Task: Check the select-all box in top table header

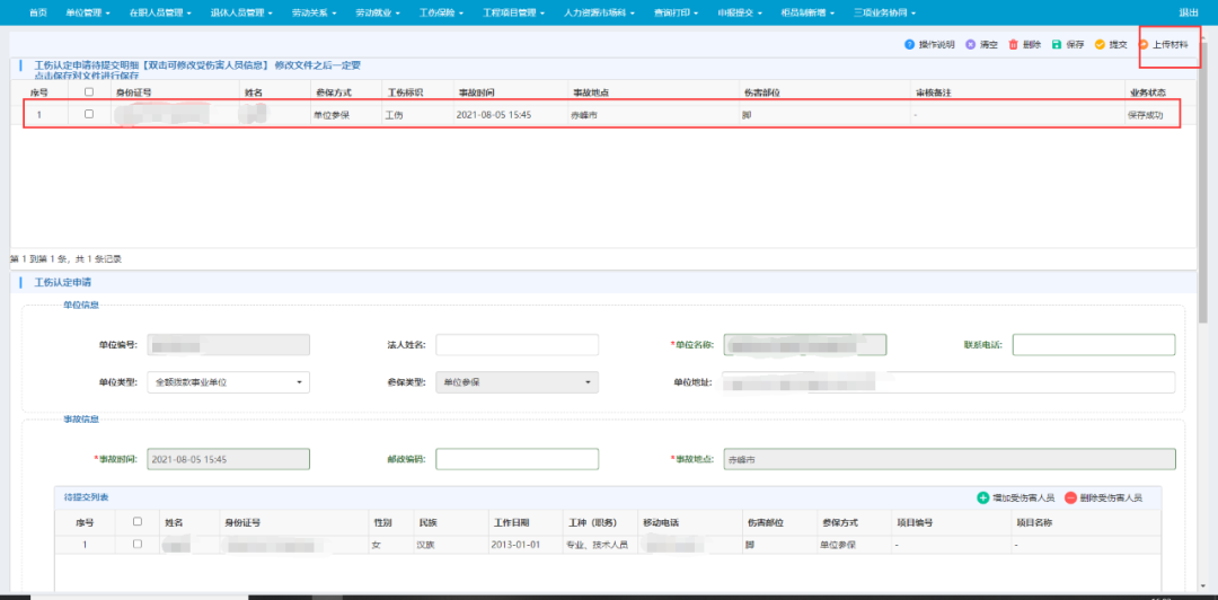Action: coord(89,92)
